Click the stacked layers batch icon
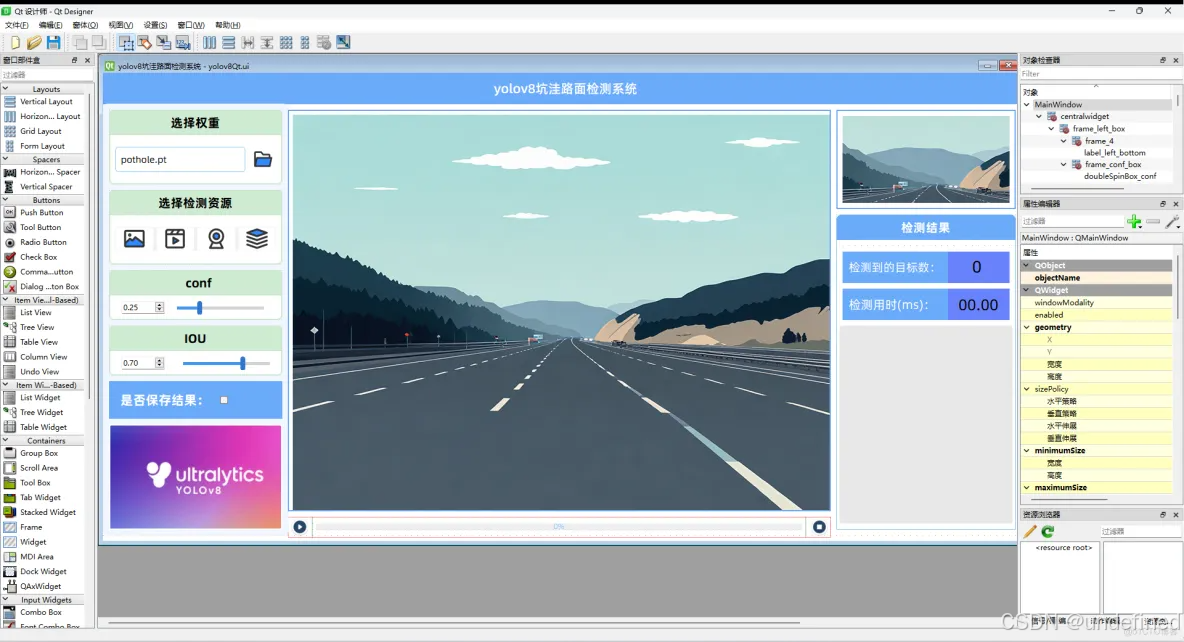This screenshot has width=1184, height=642. coord(257,239)
